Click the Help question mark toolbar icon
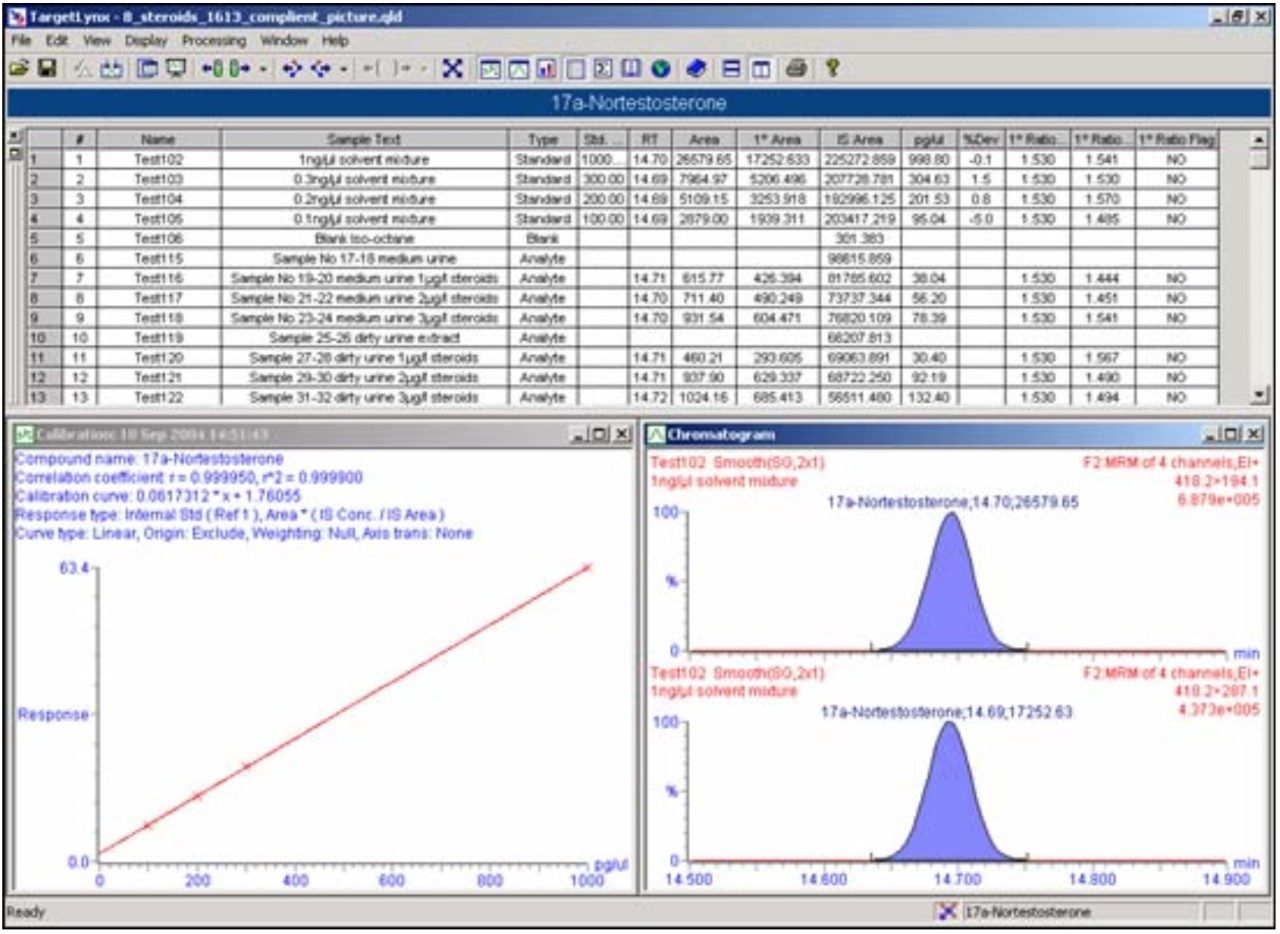This screenshot has width=1280, height=934. [x=832, y=68]
